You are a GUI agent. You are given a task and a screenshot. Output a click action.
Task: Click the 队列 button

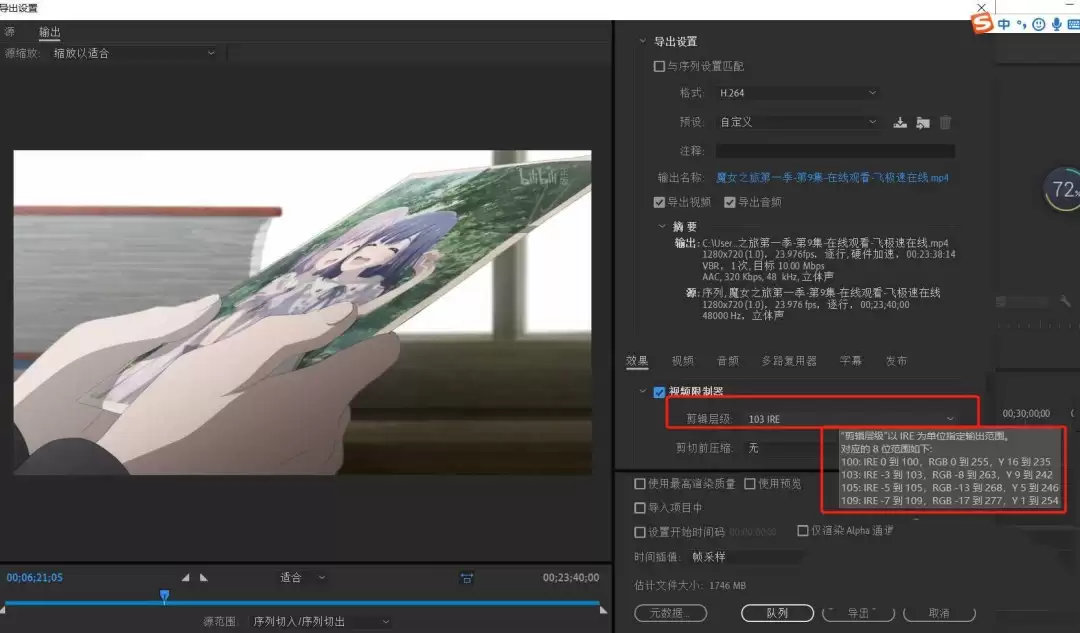tap(777, 613)
